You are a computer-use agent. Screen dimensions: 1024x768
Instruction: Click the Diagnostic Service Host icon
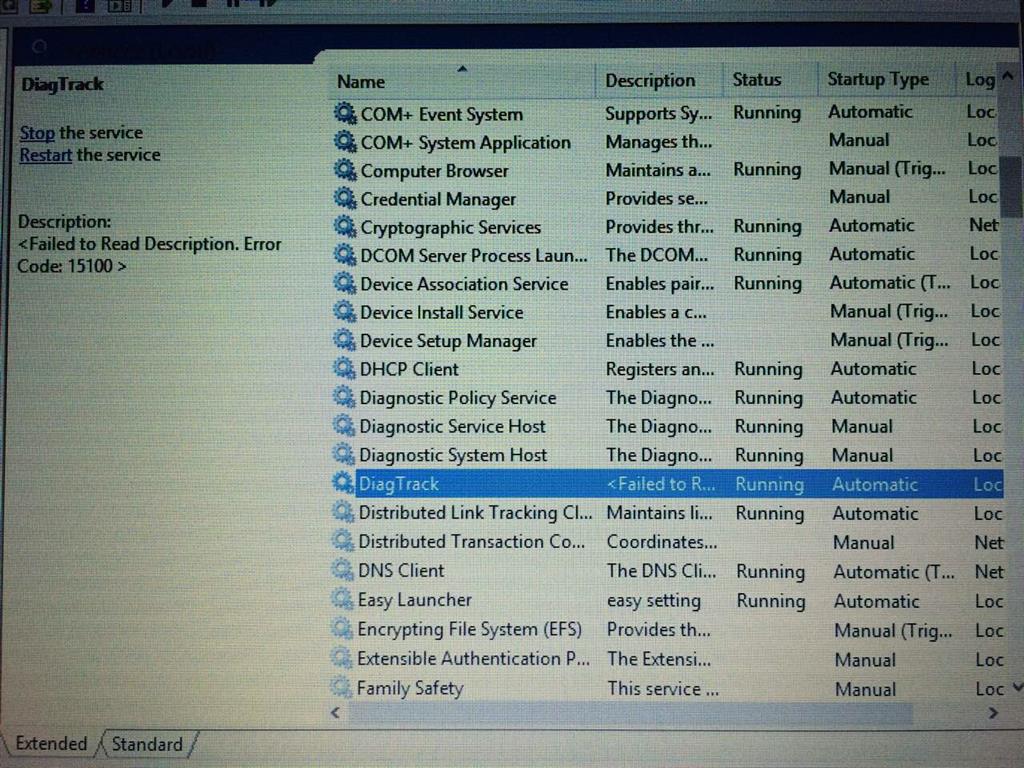(344, 426)
